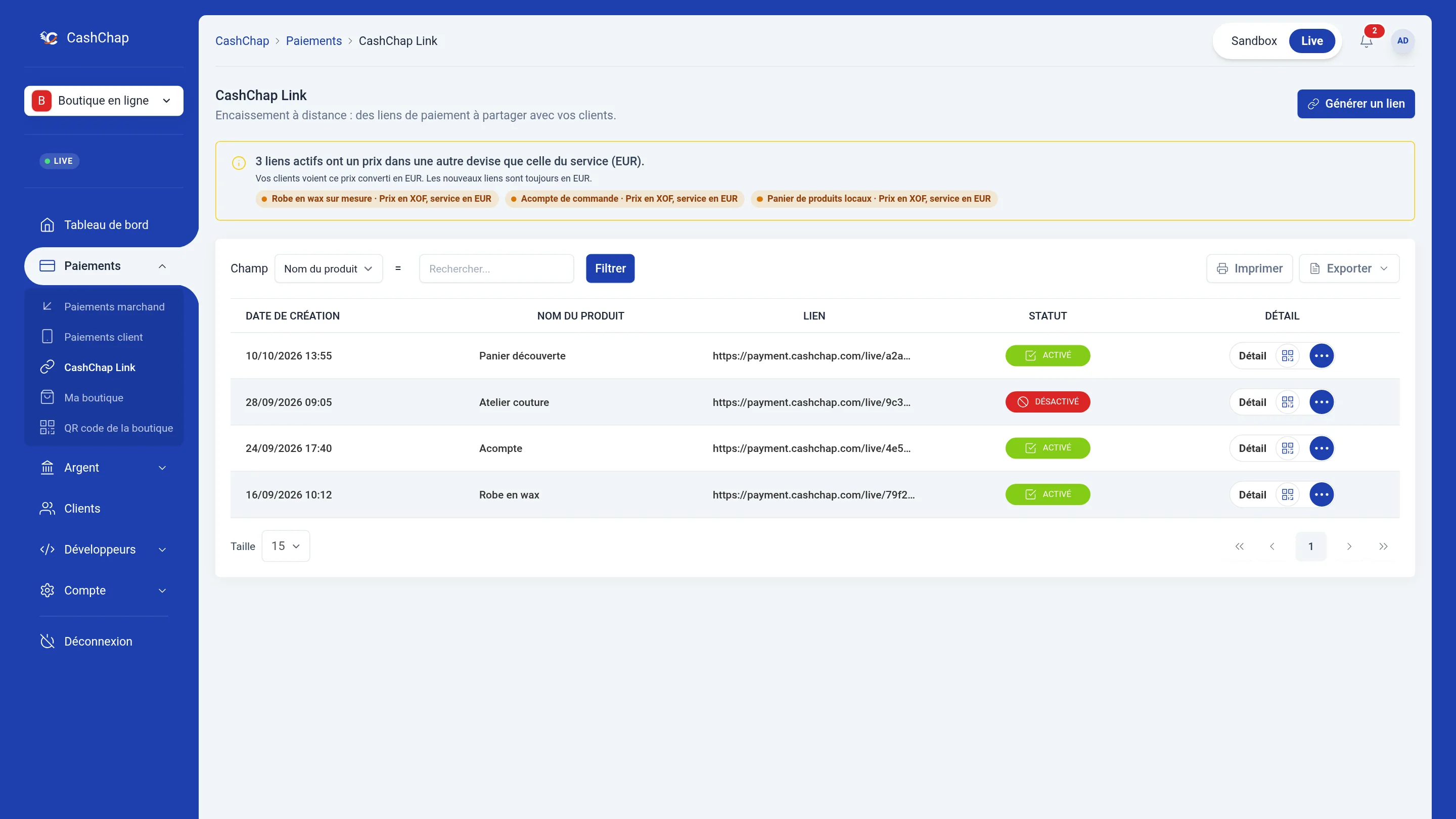The image size is (1456, 819).
Task: Go to first page of results
Action: pyautogui.click(x=1240, y=547)
